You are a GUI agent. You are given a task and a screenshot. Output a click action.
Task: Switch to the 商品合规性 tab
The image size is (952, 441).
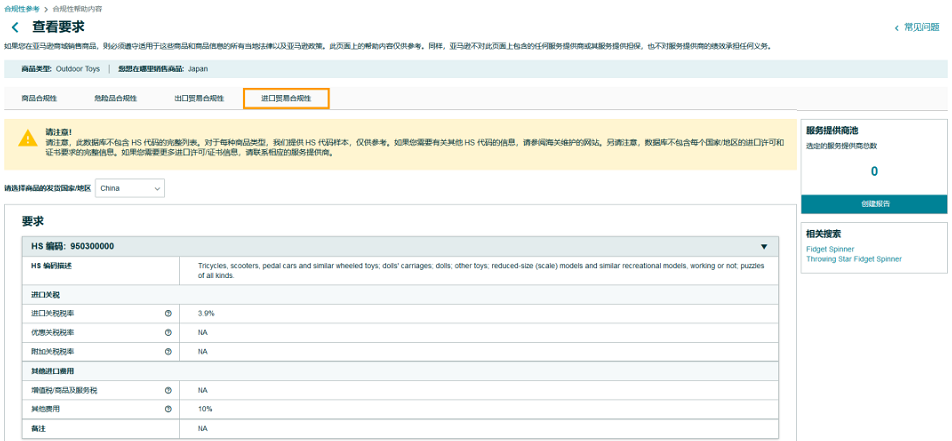click(x=39, y=99)
